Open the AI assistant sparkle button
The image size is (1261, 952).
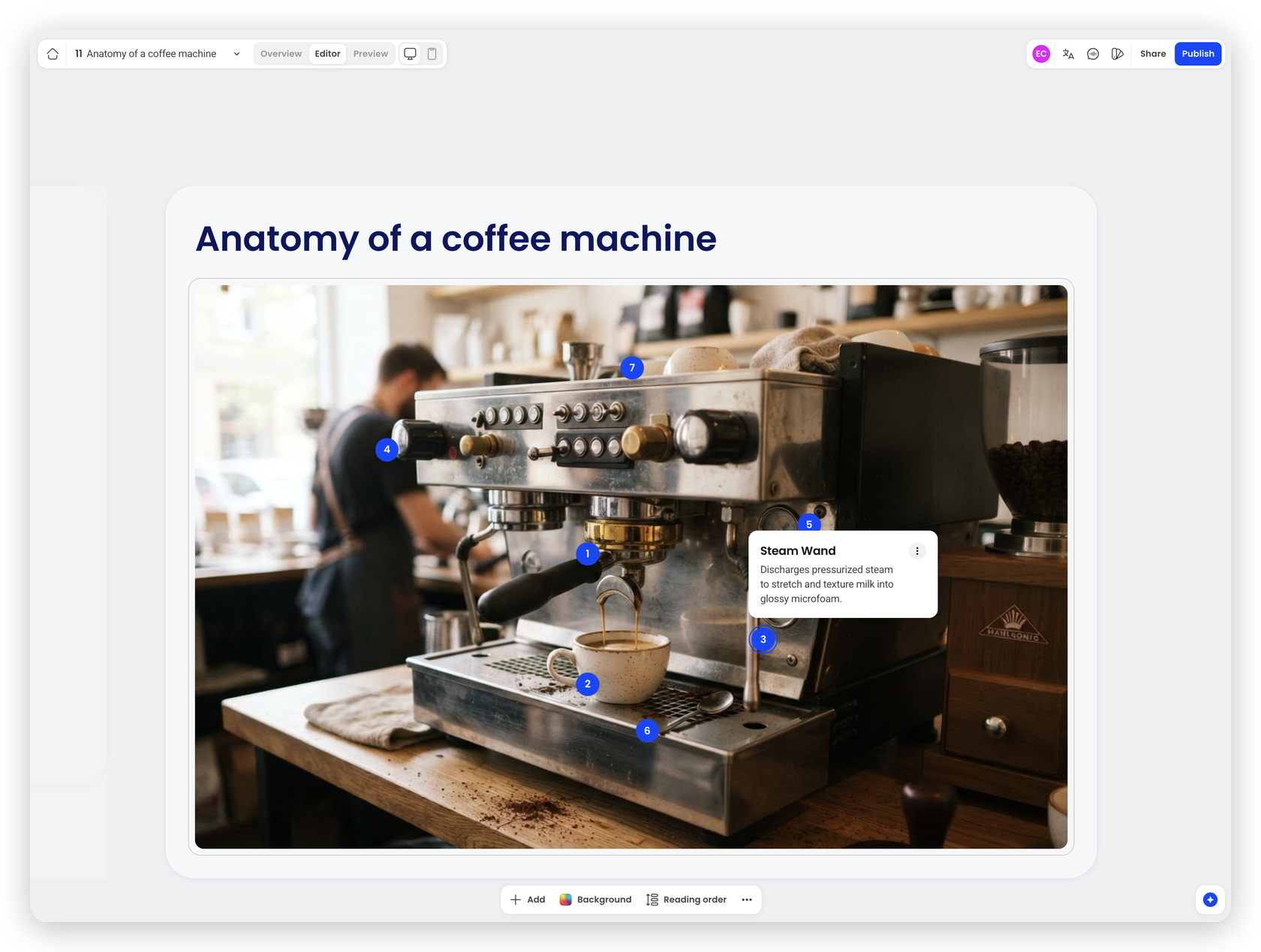(1210, 899)
